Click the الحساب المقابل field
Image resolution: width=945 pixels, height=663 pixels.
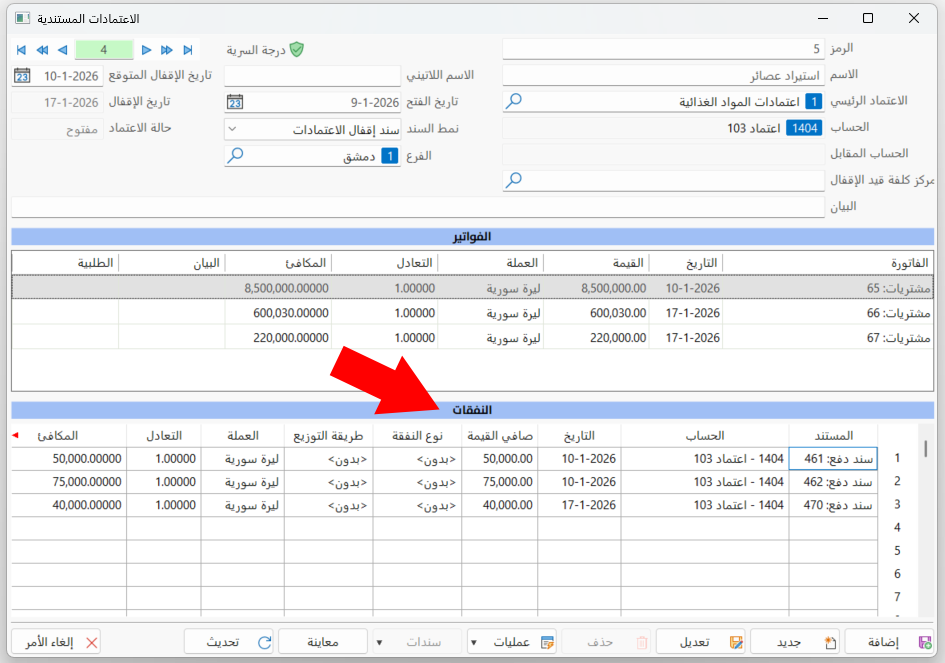click(x=663, y=154)
